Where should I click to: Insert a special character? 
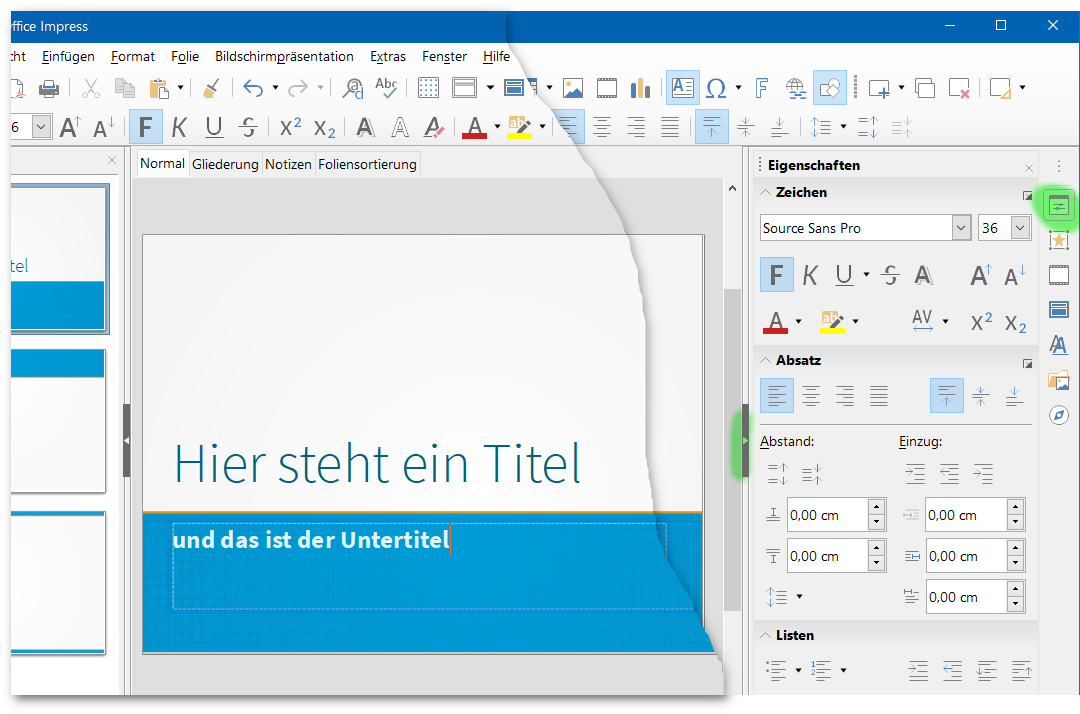point(716,88)
